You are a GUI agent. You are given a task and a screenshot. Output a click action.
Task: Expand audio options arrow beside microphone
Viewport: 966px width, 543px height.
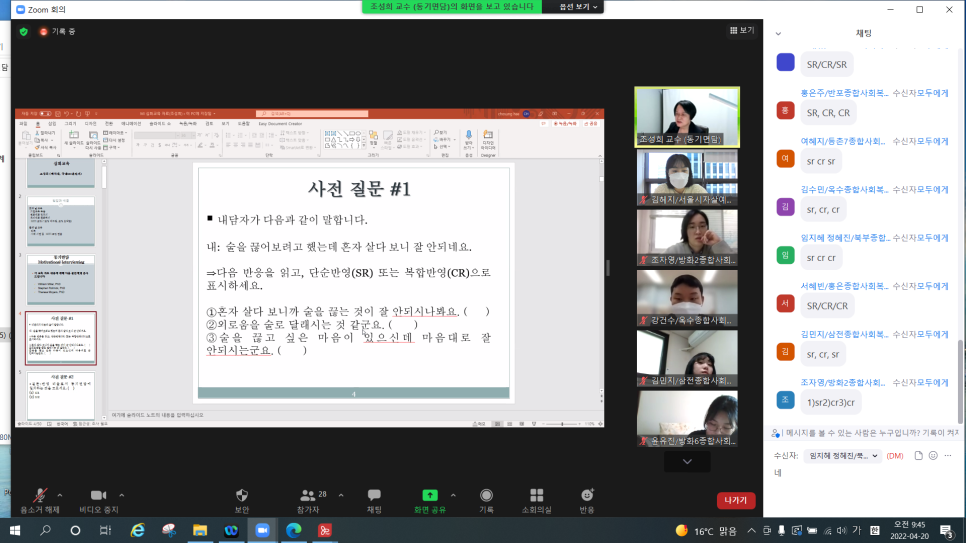60,495
